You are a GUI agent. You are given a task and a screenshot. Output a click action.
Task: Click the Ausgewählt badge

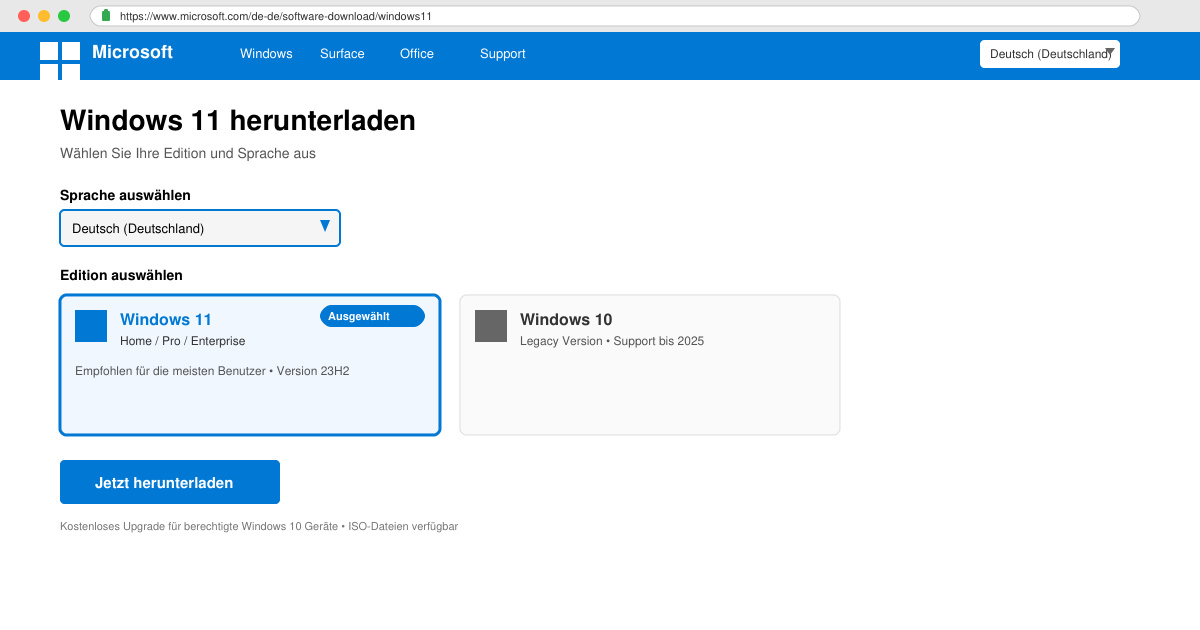pyautogui.click(x=372, y=316)
